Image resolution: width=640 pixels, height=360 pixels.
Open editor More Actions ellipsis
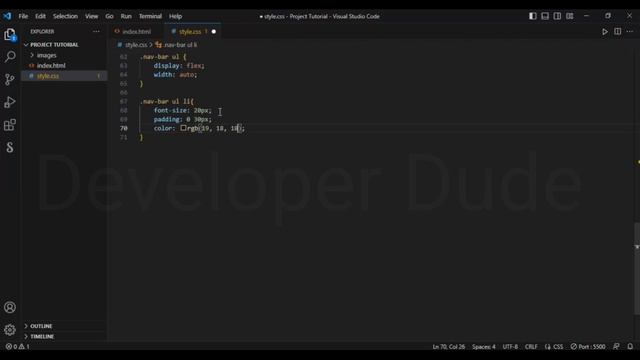[x=630, y=31]
